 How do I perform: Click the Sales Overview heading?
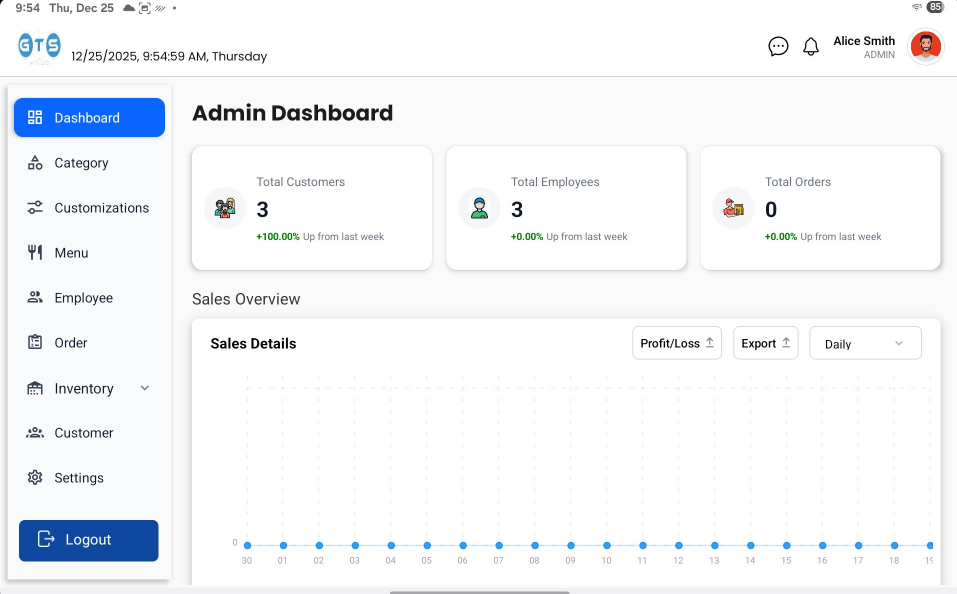pyautogui.click(x=246, y=299)
